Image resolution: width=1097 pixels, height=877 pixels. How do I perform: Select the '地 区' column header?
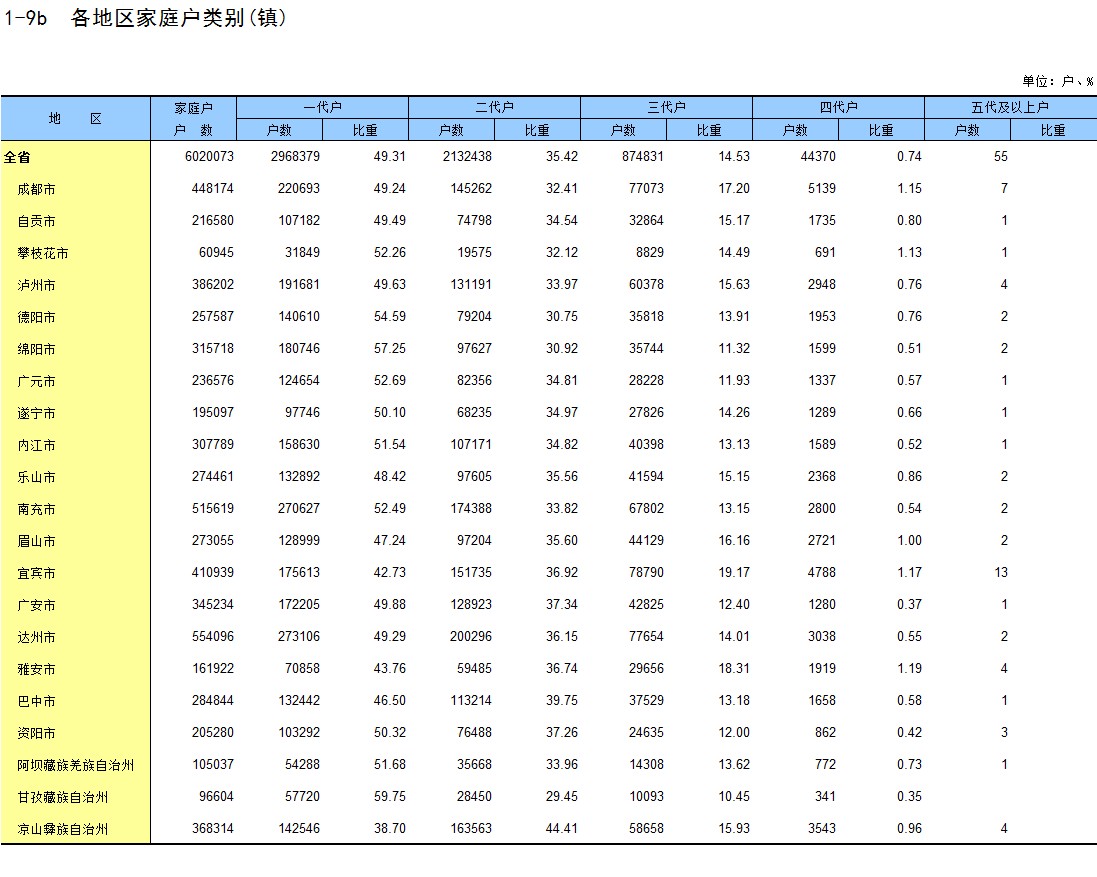point(76,119)
